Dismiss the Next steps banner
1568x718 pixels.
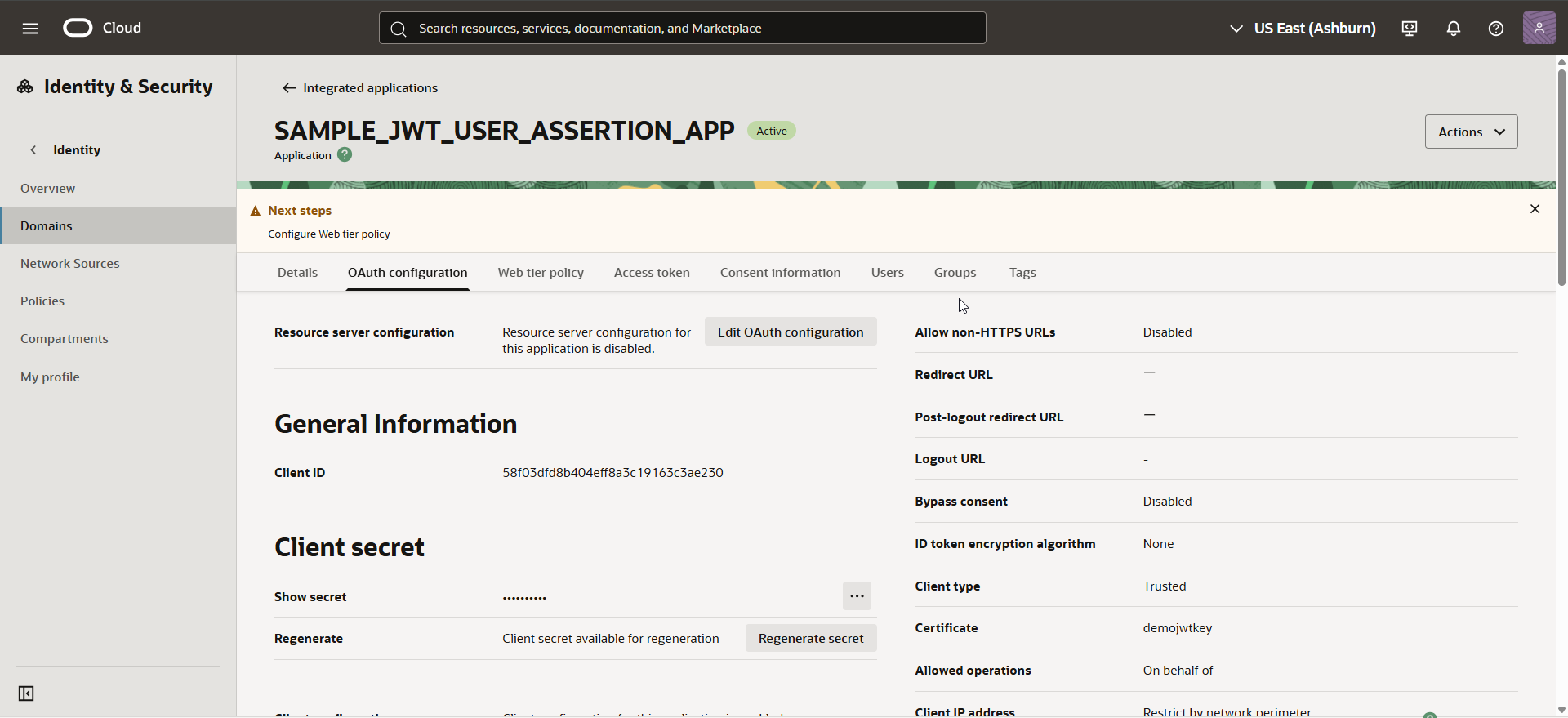1535,209
